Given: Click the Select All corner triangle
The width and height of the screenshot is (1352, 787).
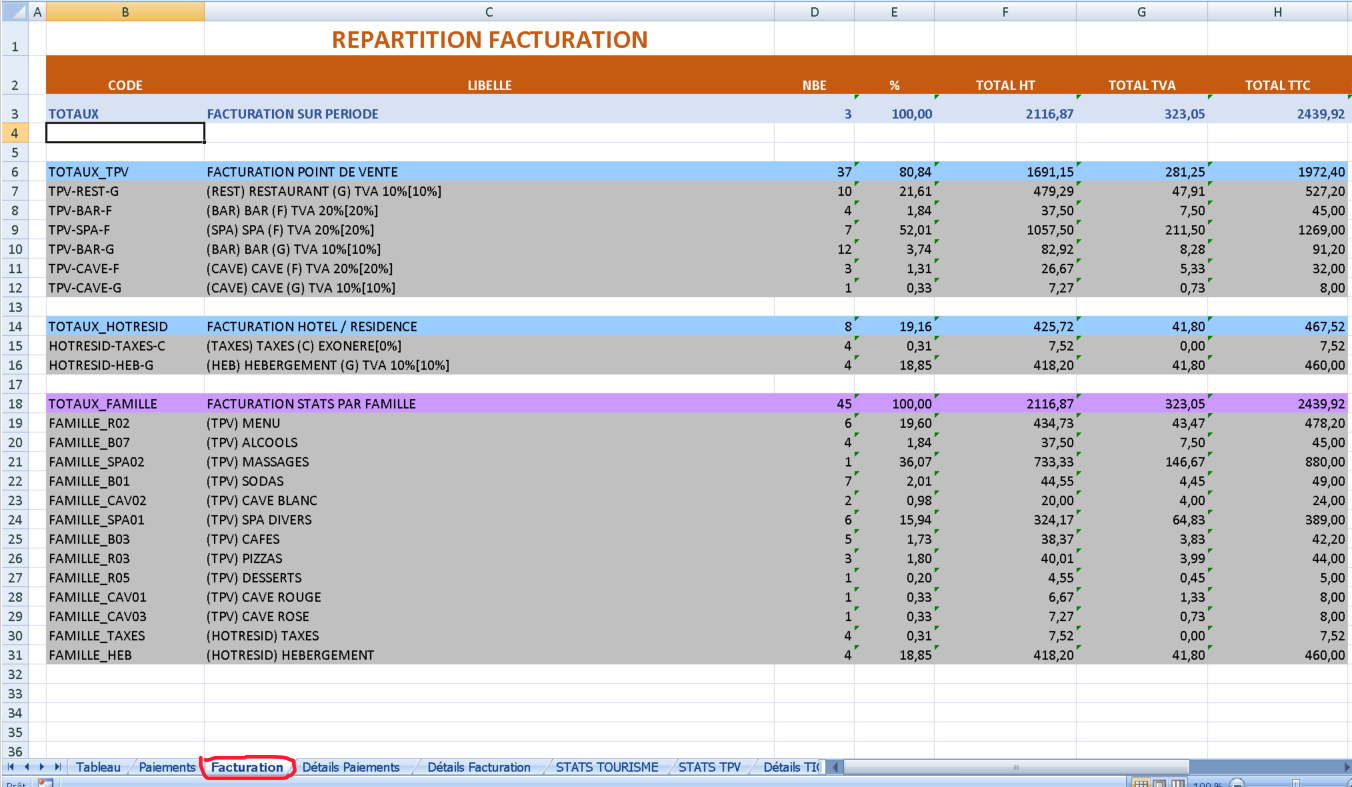Looking at the screenshot, I should (x=16, y=12).
